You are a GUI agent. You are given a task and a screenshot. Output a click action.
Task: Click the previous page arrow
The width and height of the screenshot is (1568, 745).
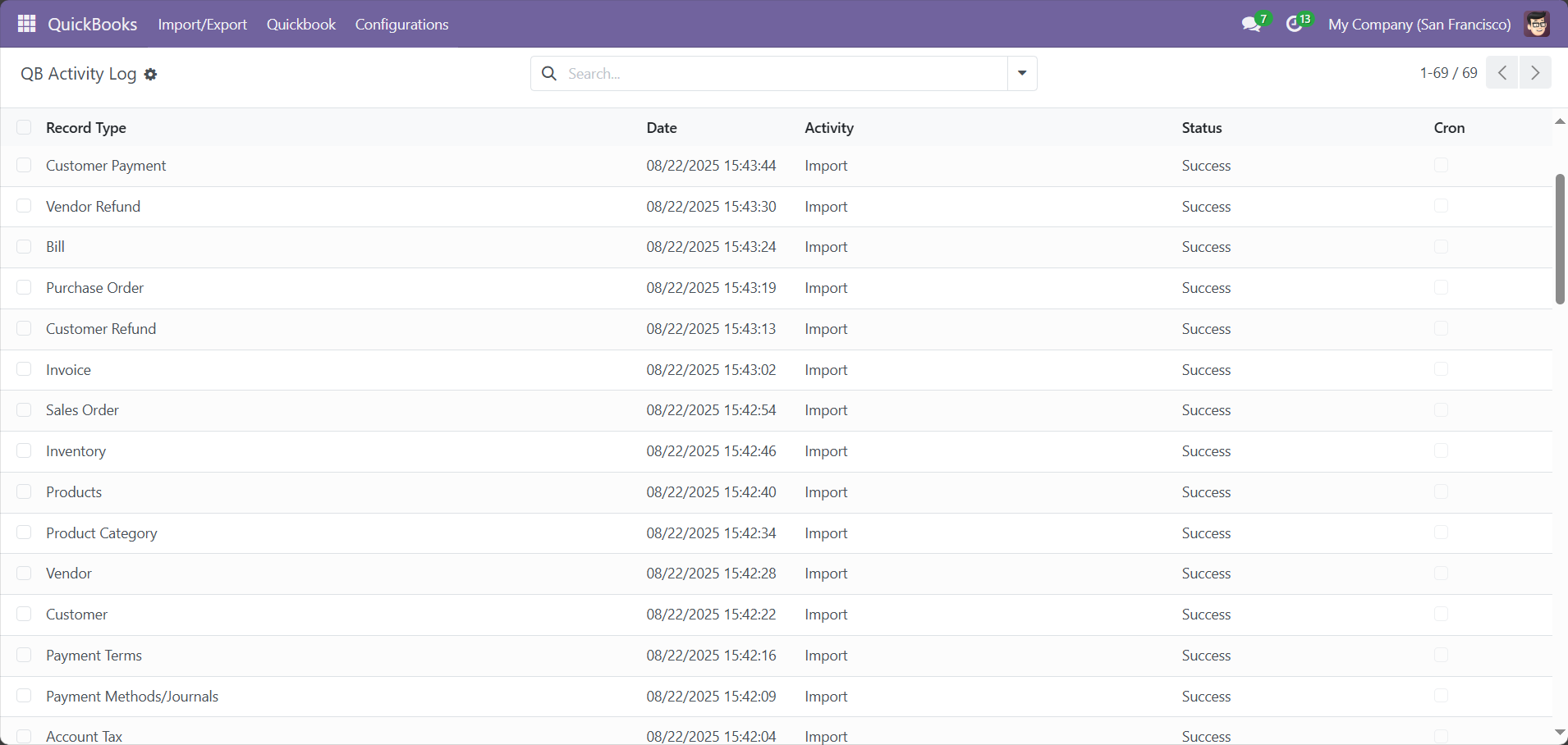point(1502,72)
